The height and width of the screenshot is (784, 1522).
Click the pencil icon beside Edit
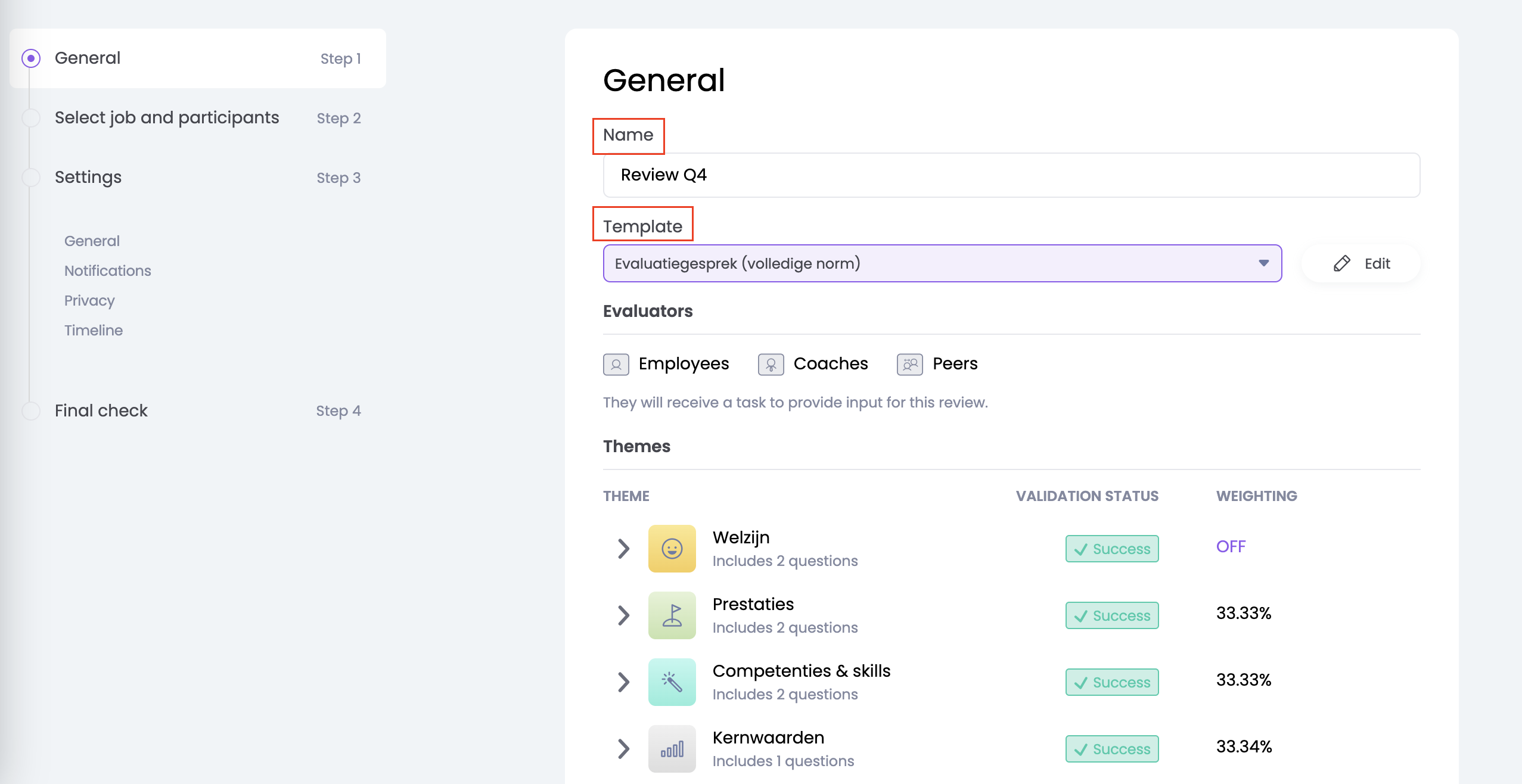(1341, 263)
